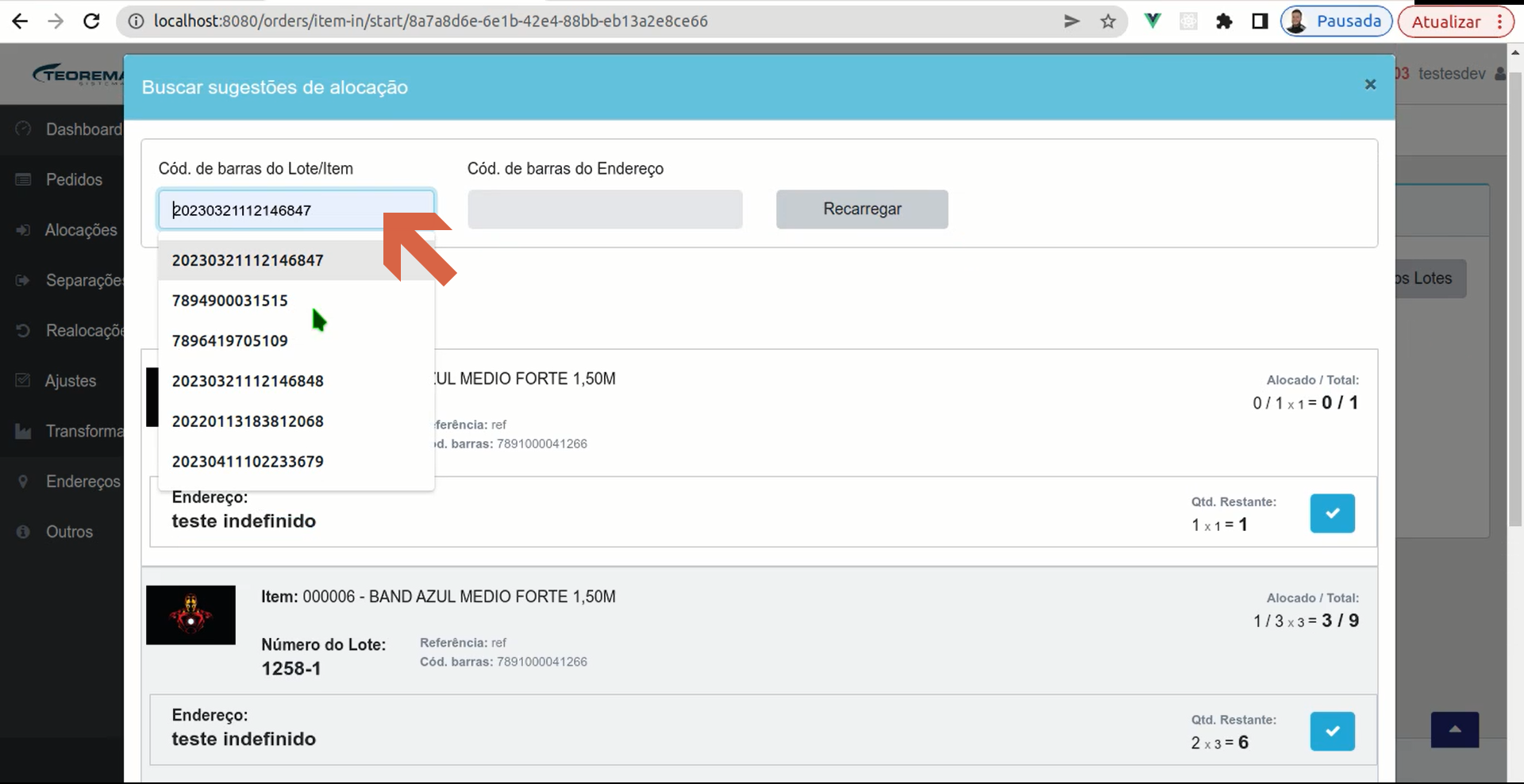The width and height of the screenshot is (1524, 784).
Task: Click the browser forward arrow
Action: pyautogui.click(x=56, y=21)
